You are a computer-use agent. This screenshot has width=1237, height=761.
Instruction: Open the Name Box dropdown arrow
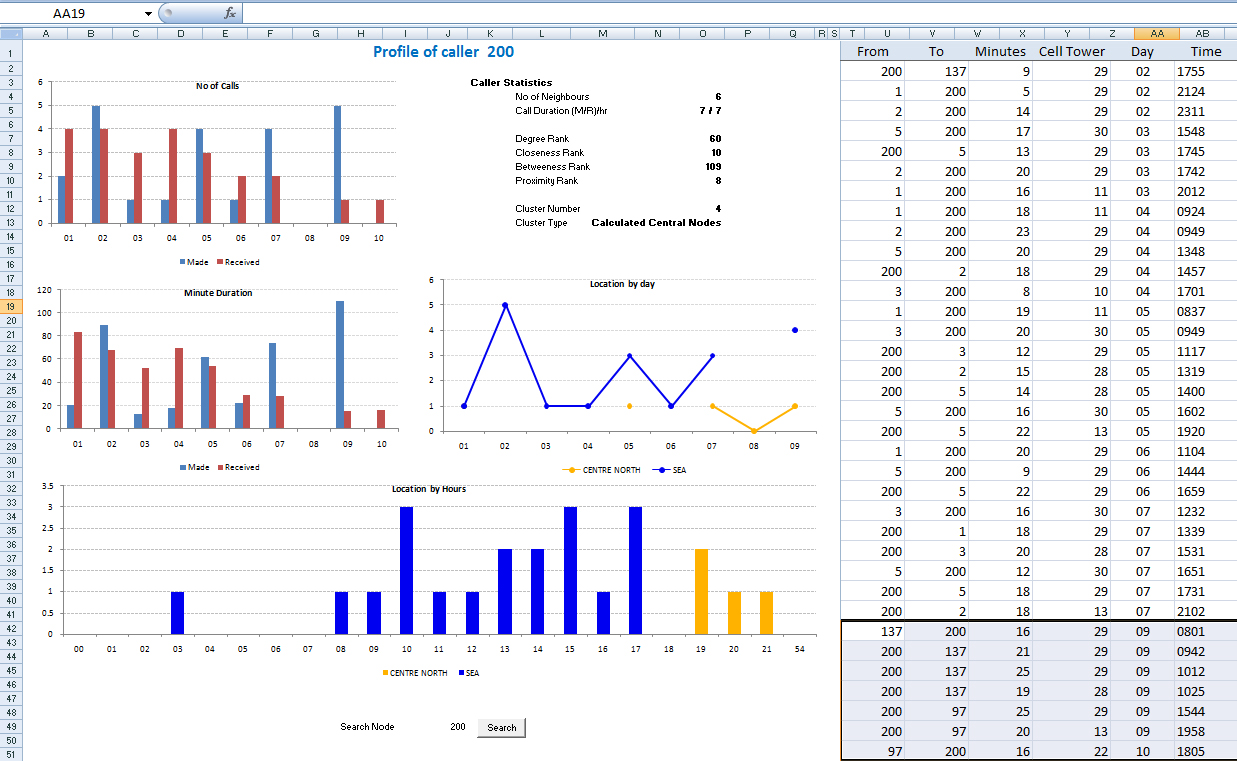[x=149, y=13]
